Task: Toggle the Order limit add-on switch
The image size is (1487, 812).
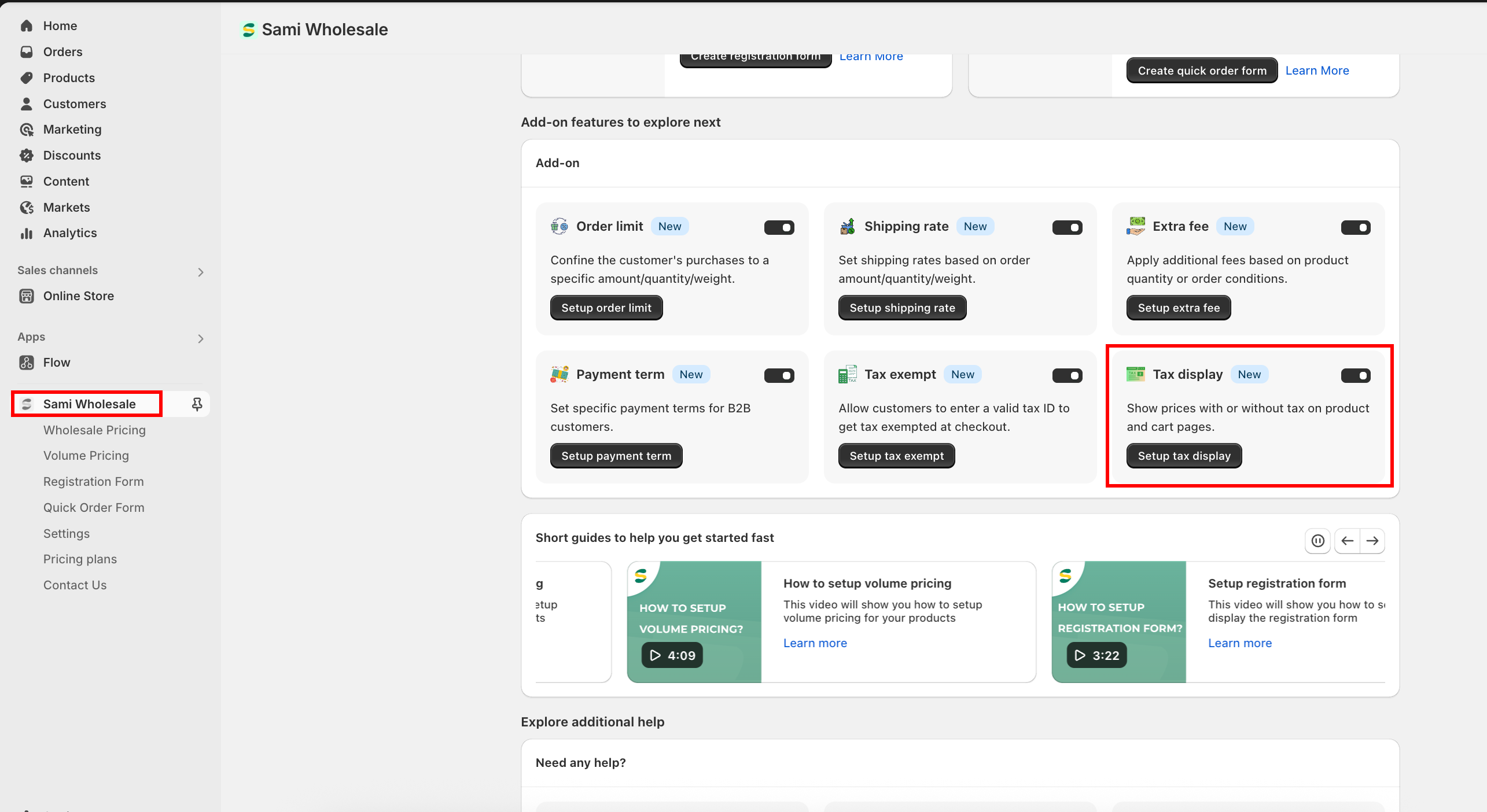Action: 779,227
